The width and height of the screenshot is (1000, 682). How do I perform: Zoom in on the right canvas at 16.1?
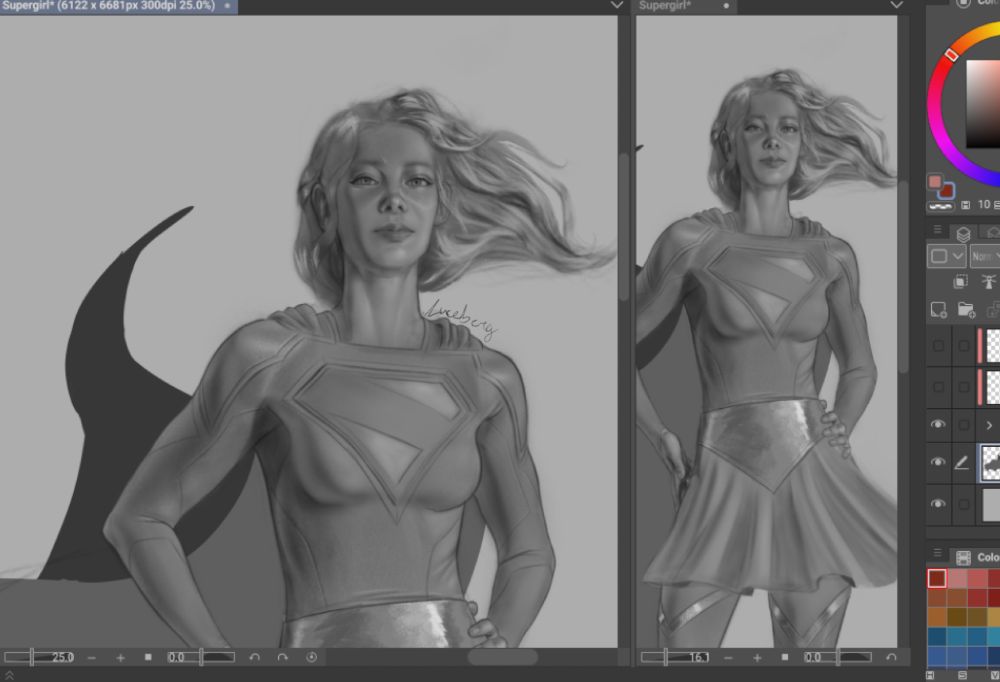point(756,657)
